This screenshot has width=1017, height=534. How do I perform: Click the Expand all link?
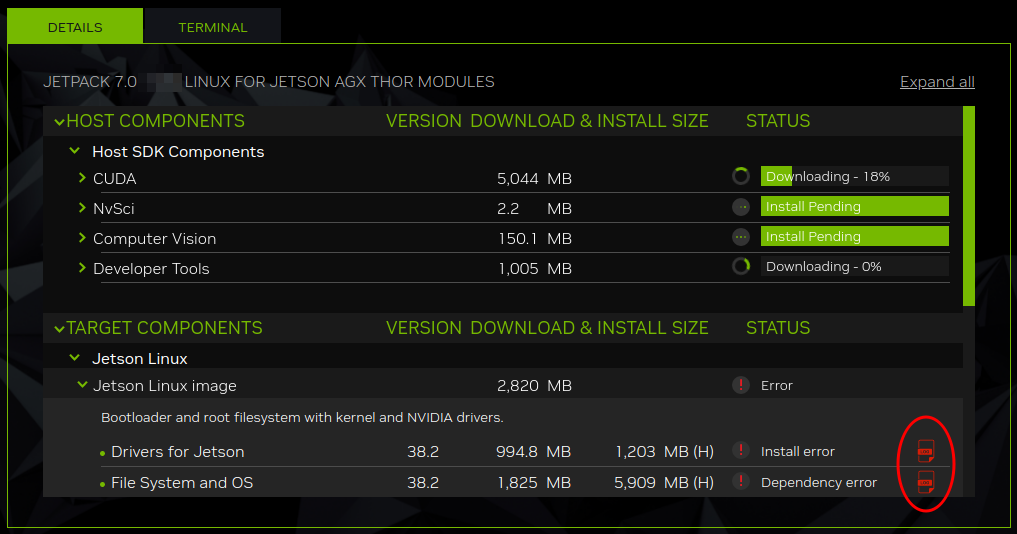point(937,82)
